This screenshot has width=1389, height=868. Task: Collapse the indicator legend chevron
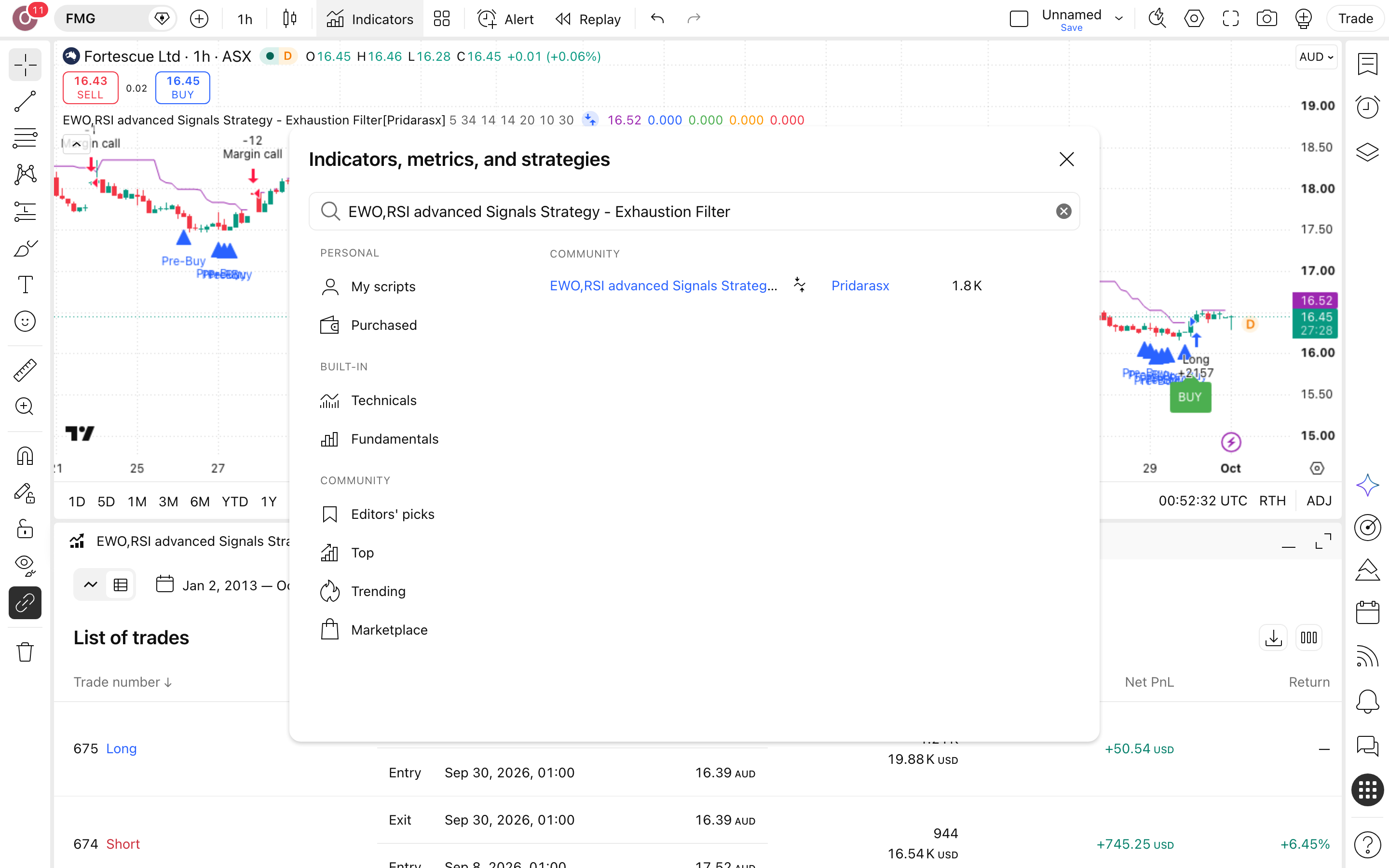point(76,144)
